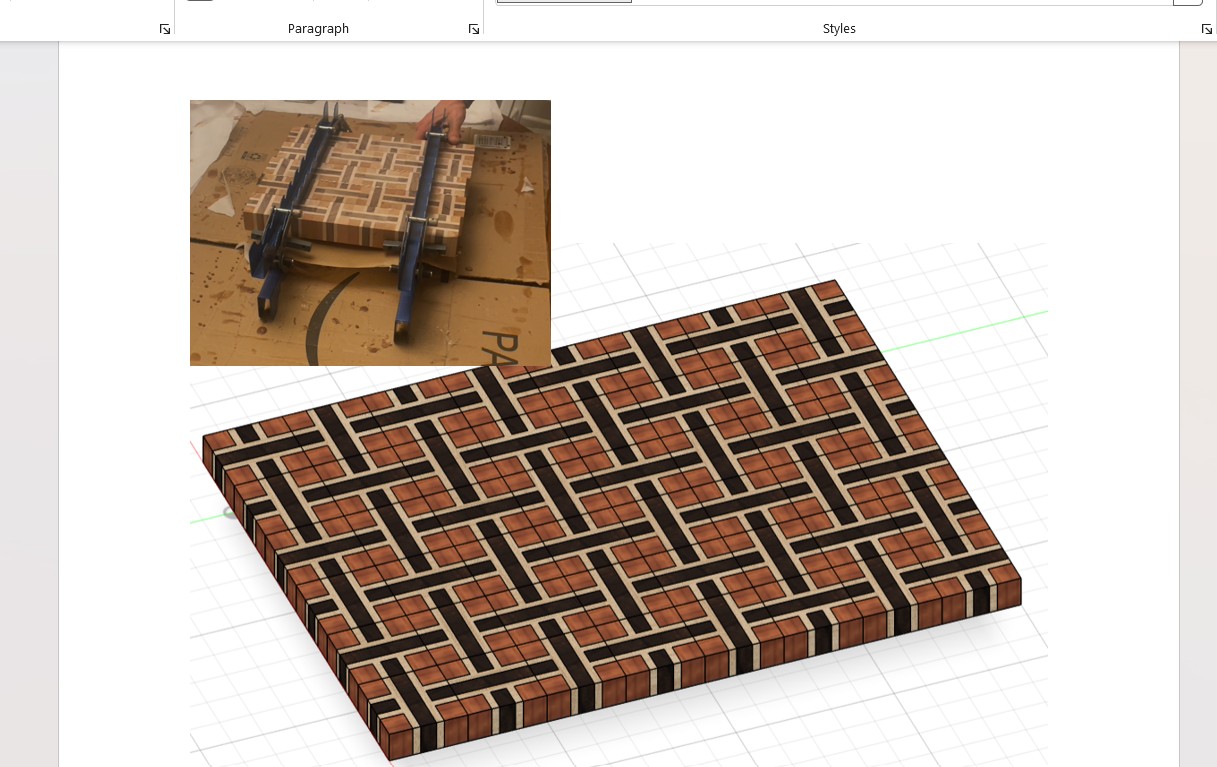This screenshot has width=1217, height=767.
Task: Click the gray area right of page
Action: [1198, 400]
